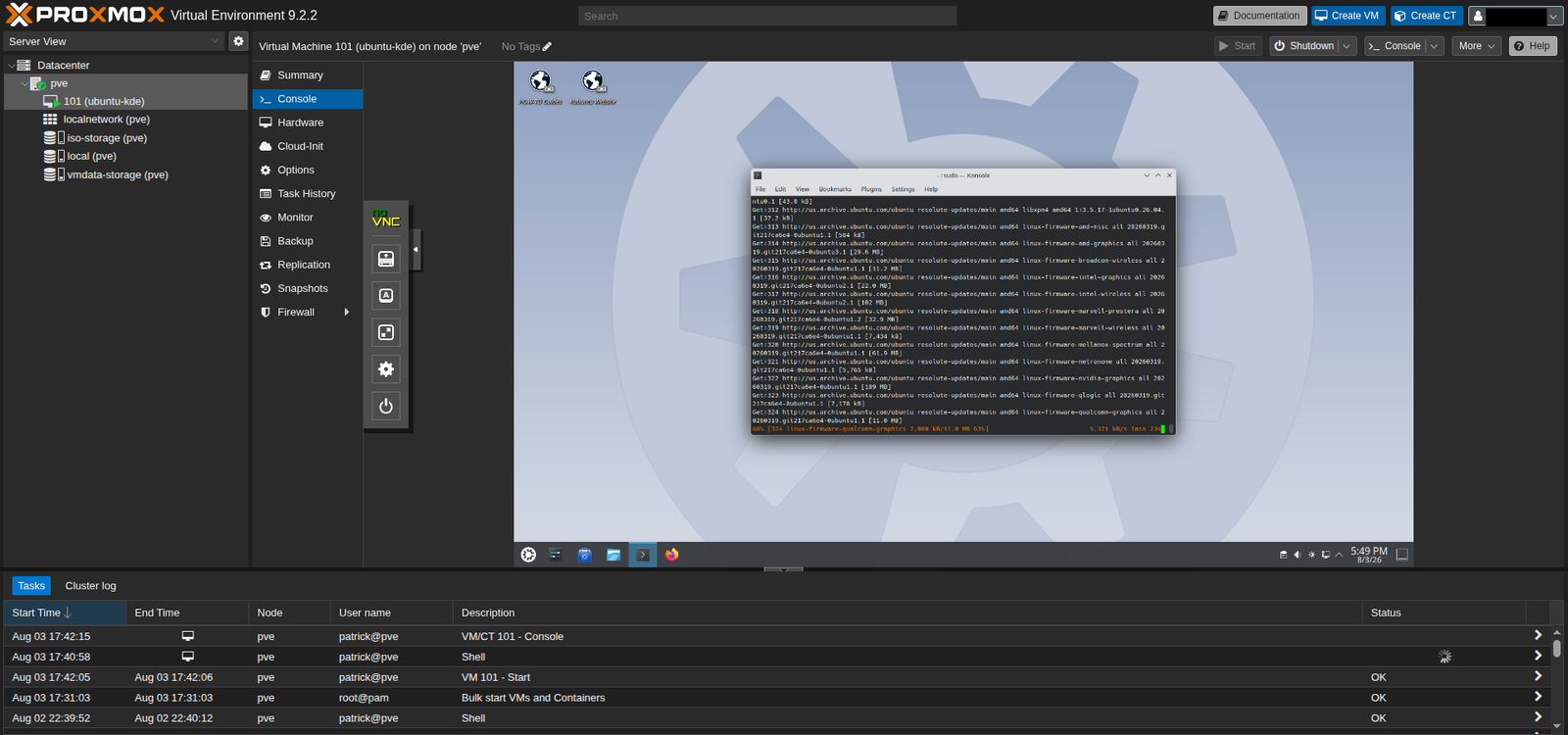Open the Summary section
Viewport: 1568px width, 735px height.
pos(308,75)
